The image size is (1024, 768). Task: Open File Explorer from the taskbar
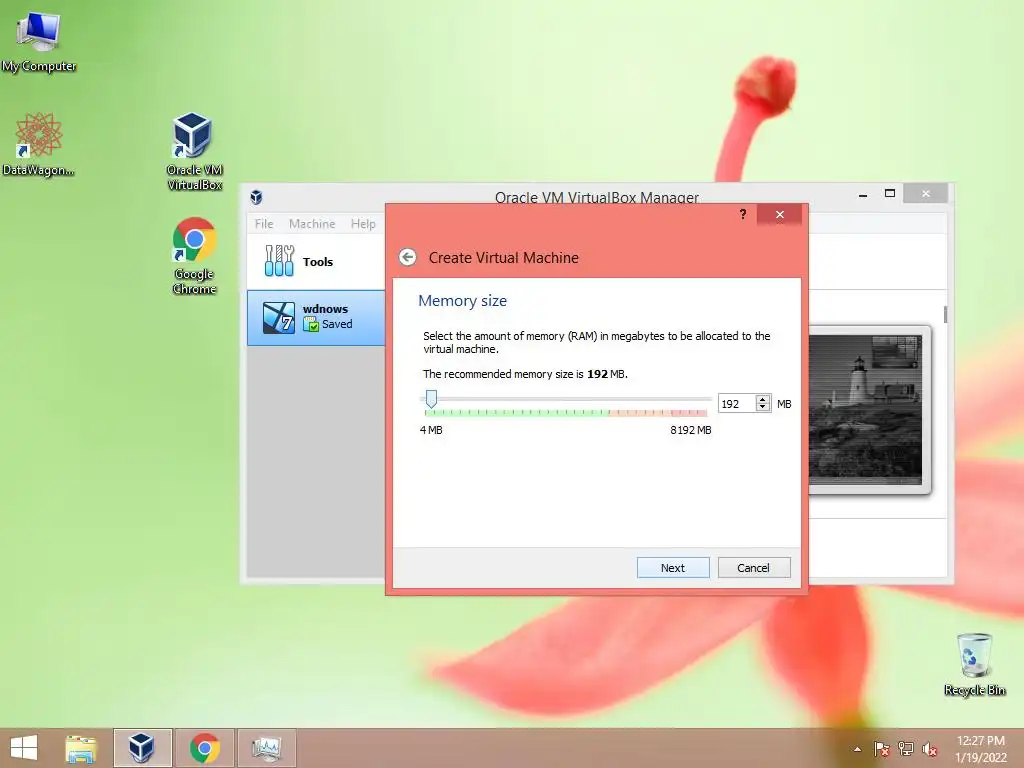81,748
